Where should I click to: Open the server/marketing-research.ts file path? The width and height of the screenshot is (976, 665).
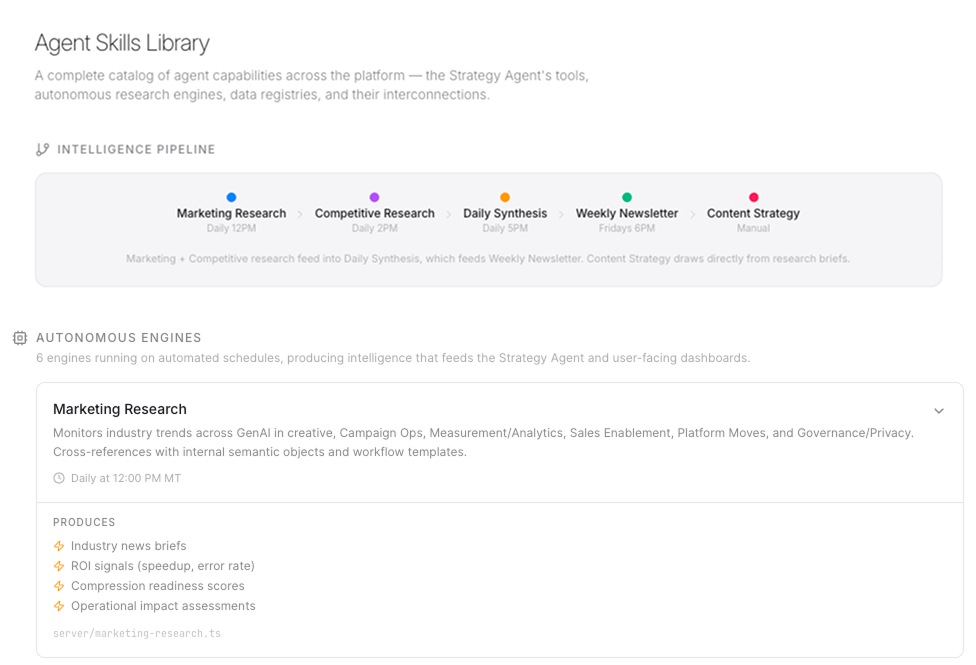click(x=137, y=633)
